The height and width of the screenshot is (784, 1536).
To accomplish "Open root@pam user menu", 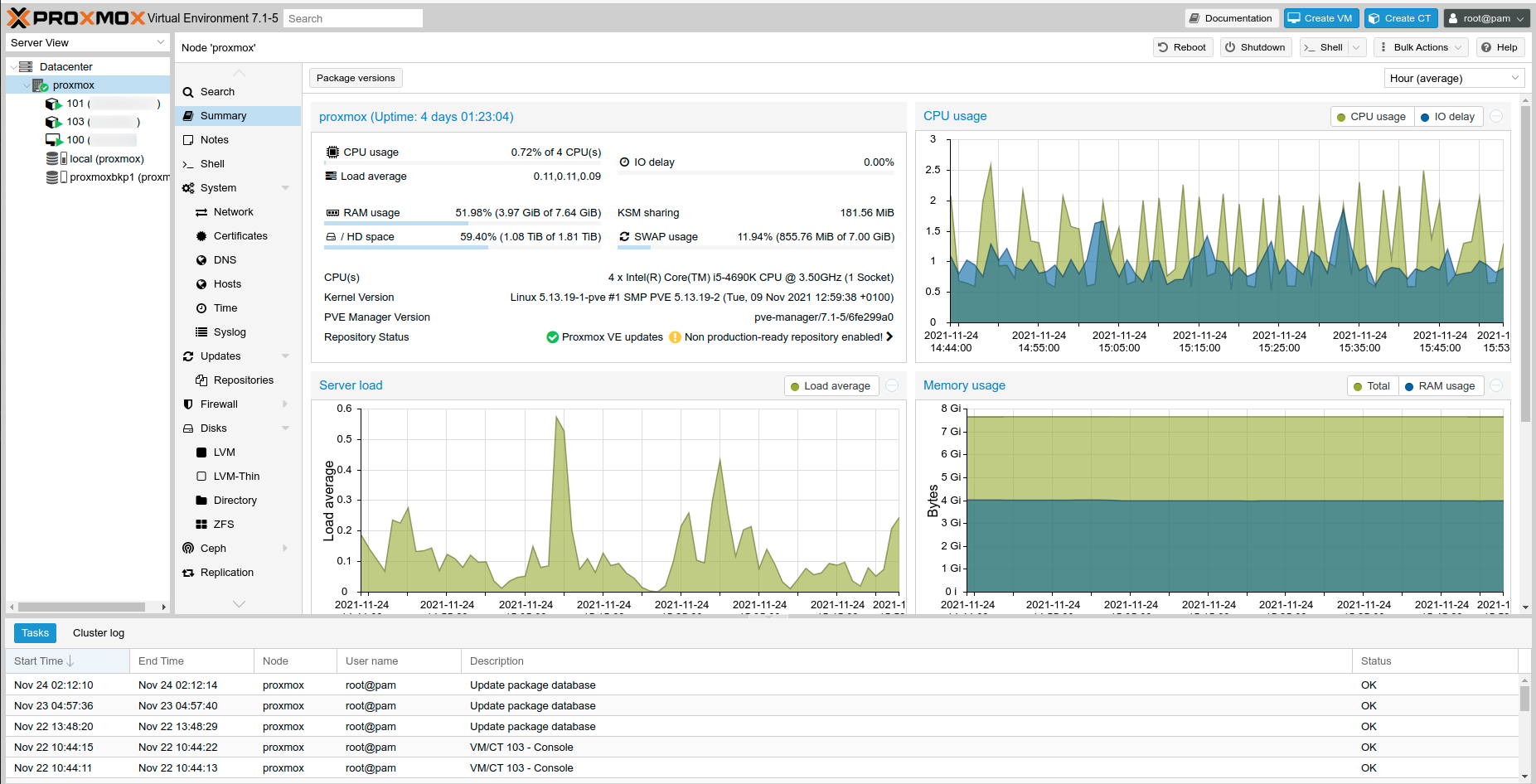I will (1486, 18).
